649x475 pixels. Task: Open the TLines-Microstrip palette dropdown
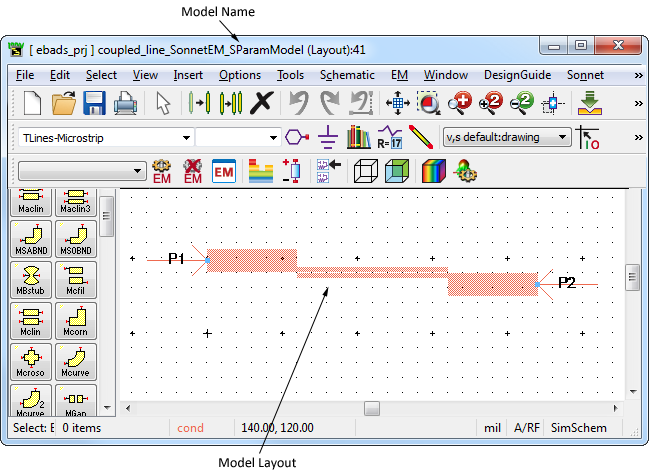pyautogui.click(x=186, y=137)
